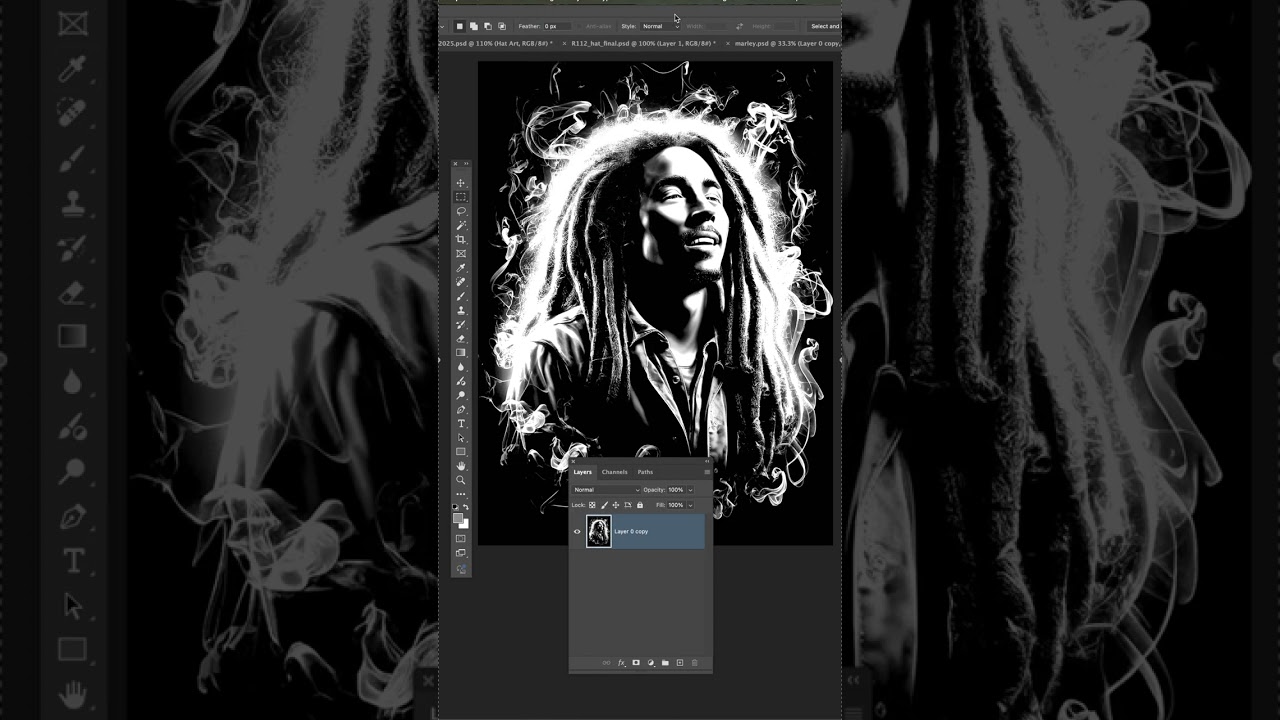This screenshot has height=720, width=1280.
Task: Select the Crop tool
Action: [461, 240]
